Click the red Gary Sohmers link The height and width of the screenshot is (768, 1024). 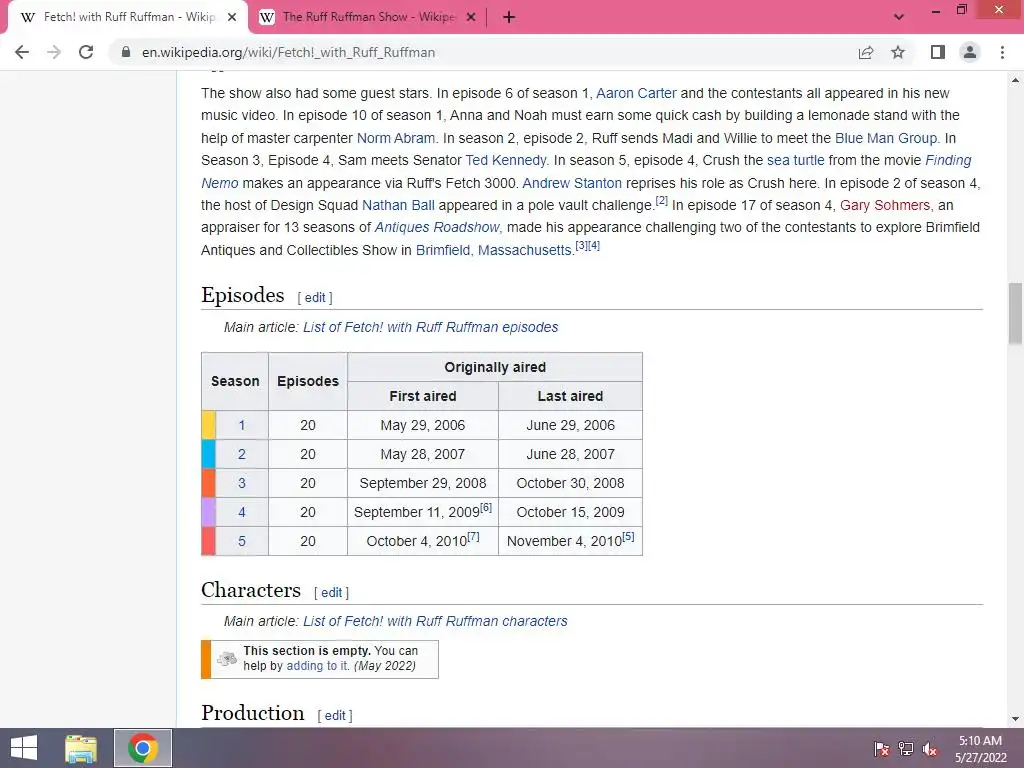pyautogui.click(x=885, y=206)
